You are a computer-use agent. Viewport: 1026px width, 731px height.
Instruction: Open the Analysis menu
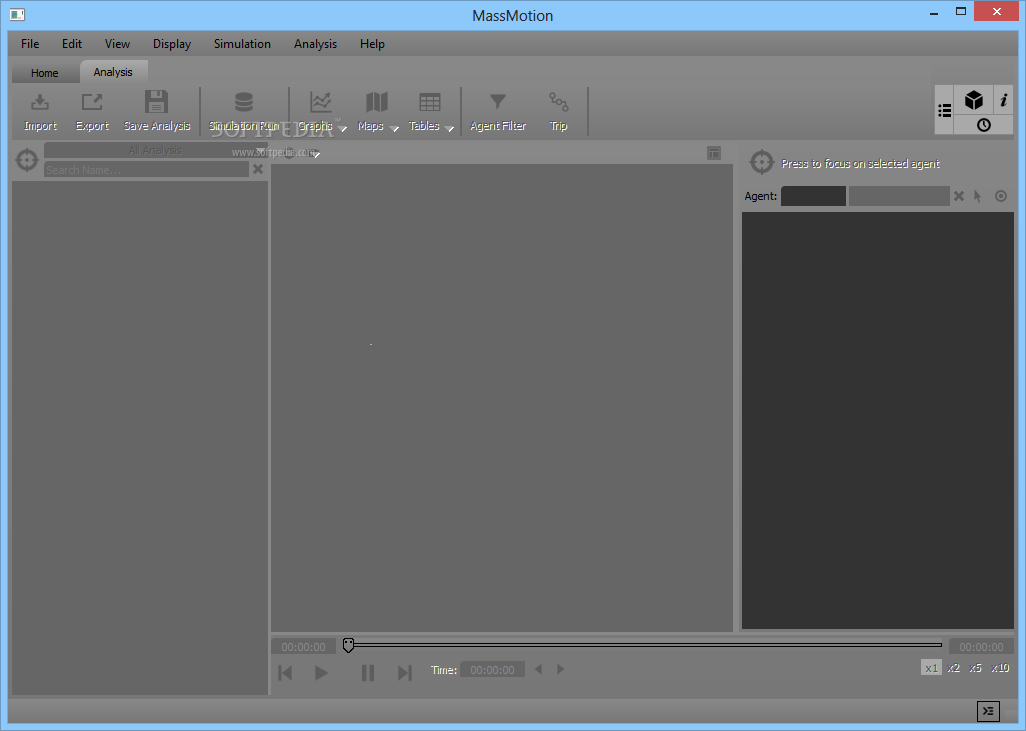pos(315,44)
